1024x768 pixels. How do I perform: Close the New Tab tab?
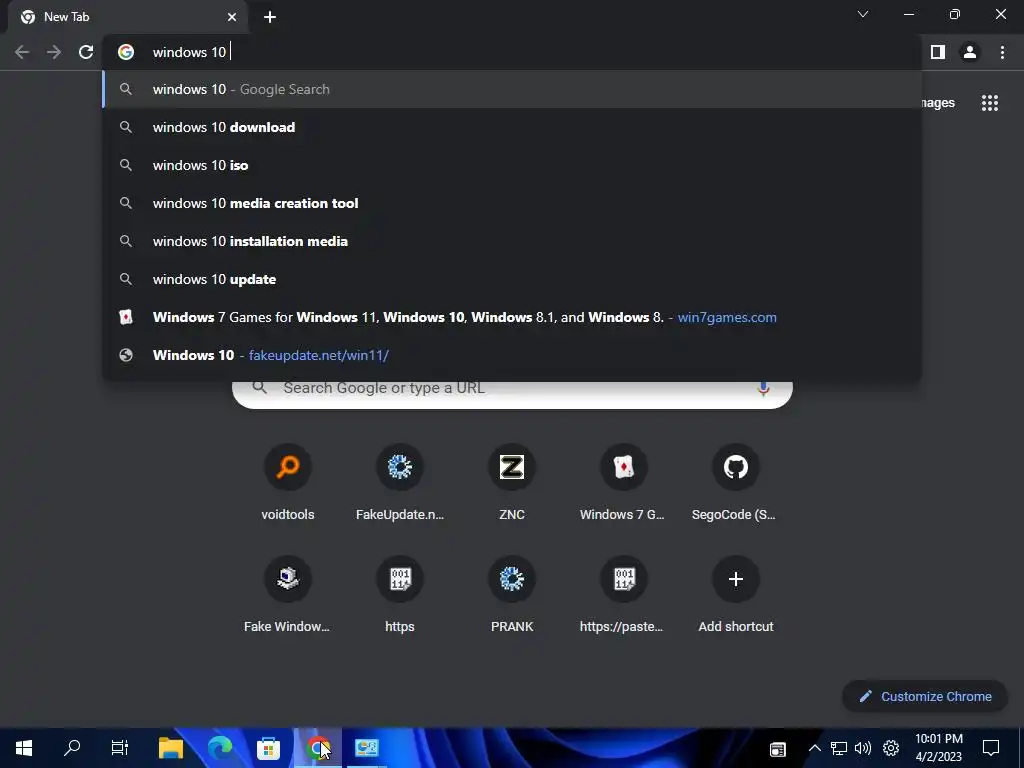tap(232, 17)
